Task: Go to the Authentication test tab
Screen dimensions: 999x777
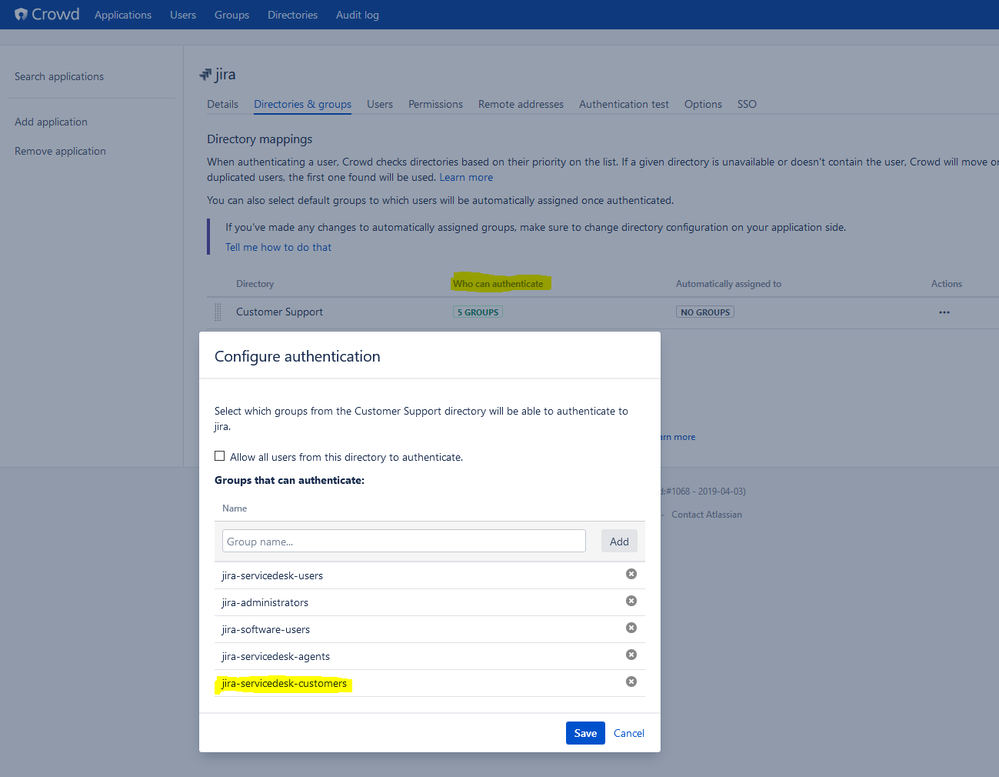Action: pyautogui.click(x=624, y=104)
